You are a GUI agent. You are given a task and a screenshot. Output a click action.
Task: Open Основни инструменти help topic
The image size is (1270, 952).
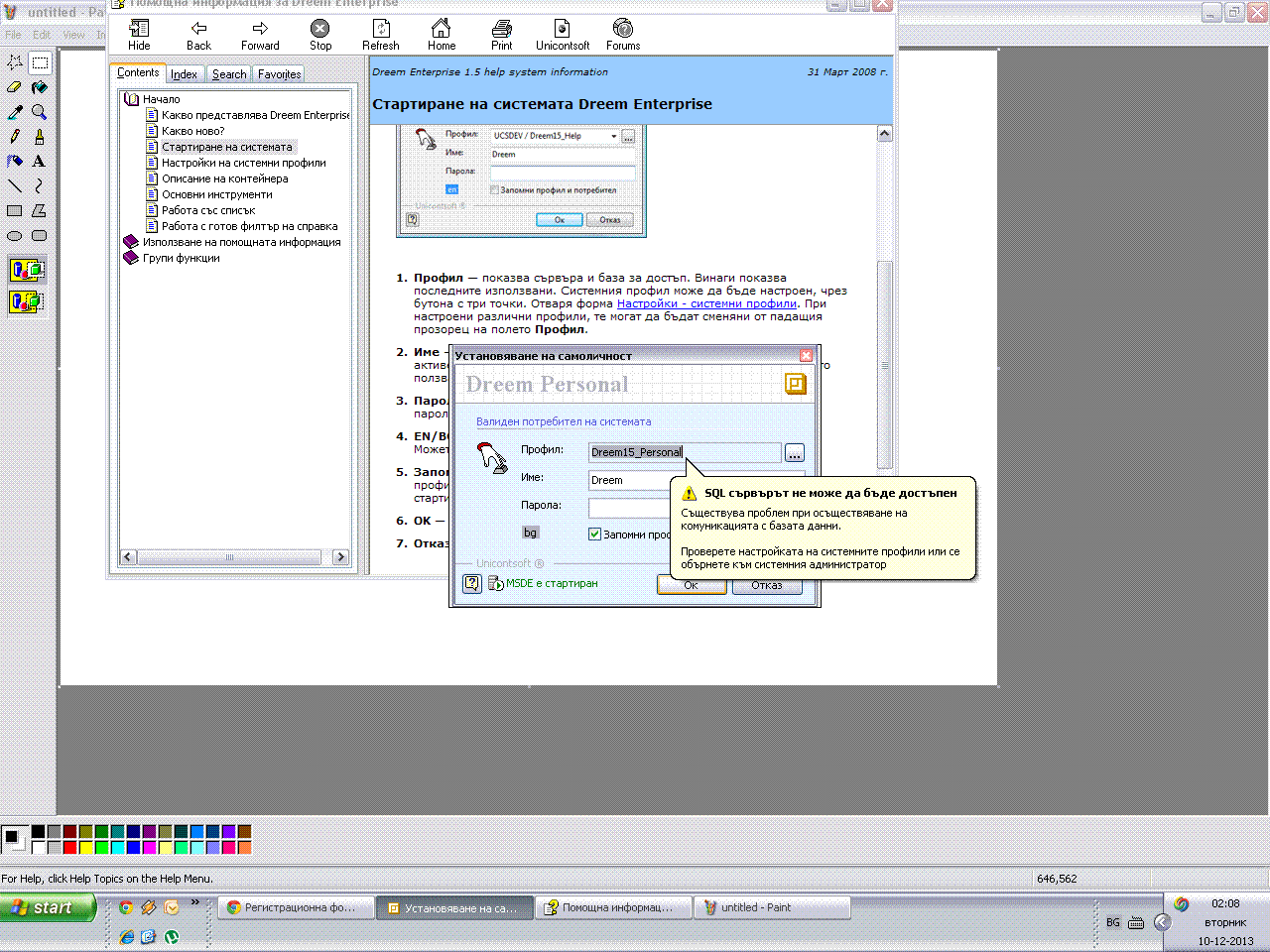217,194
